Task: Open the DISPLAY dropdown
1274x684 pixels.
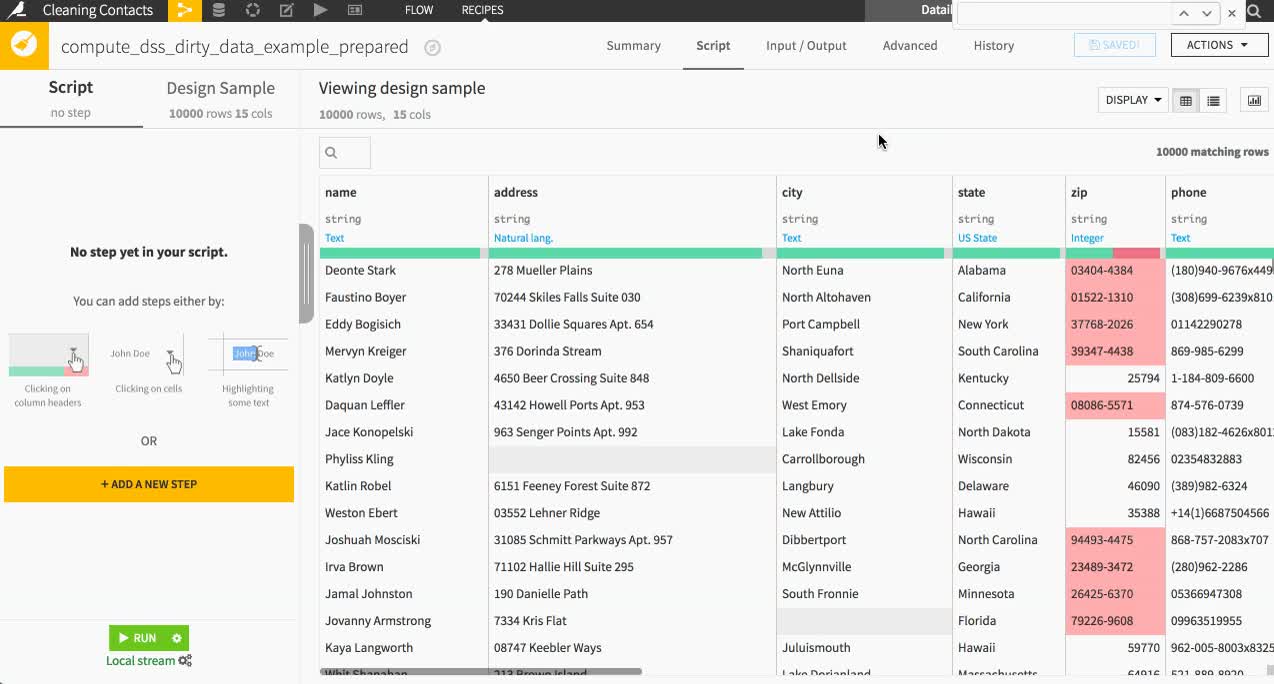Action: [x=1134, y=100]
